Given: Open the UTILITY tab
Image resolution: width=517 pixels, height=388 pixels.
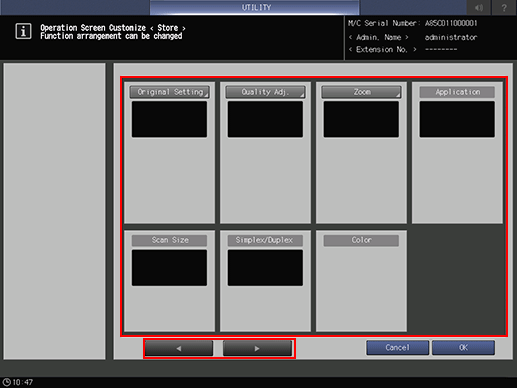Looking at the screenshot, I should (x=255, y=7).
